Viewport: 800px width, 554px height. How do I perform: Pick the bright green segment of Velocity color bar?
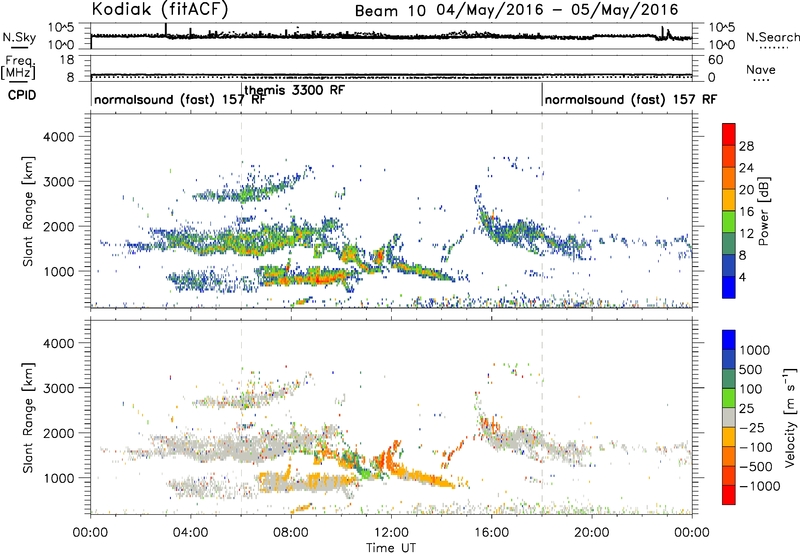729,398
